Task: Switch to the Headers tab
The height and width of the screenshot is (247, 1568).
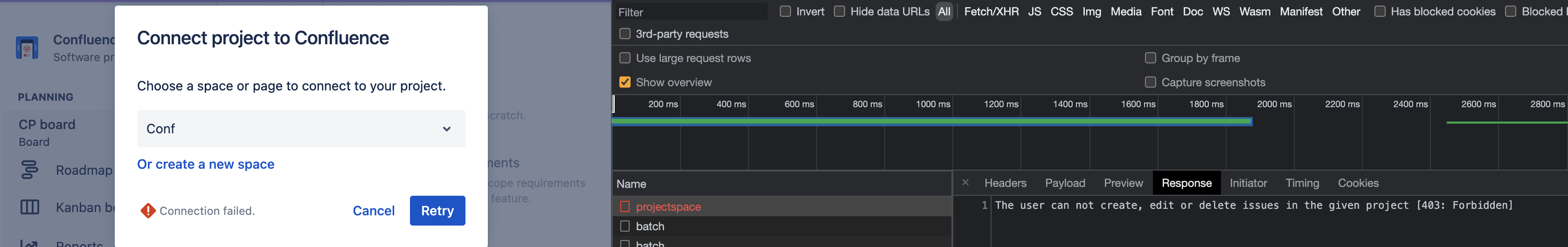Action: pos(1005,183)
